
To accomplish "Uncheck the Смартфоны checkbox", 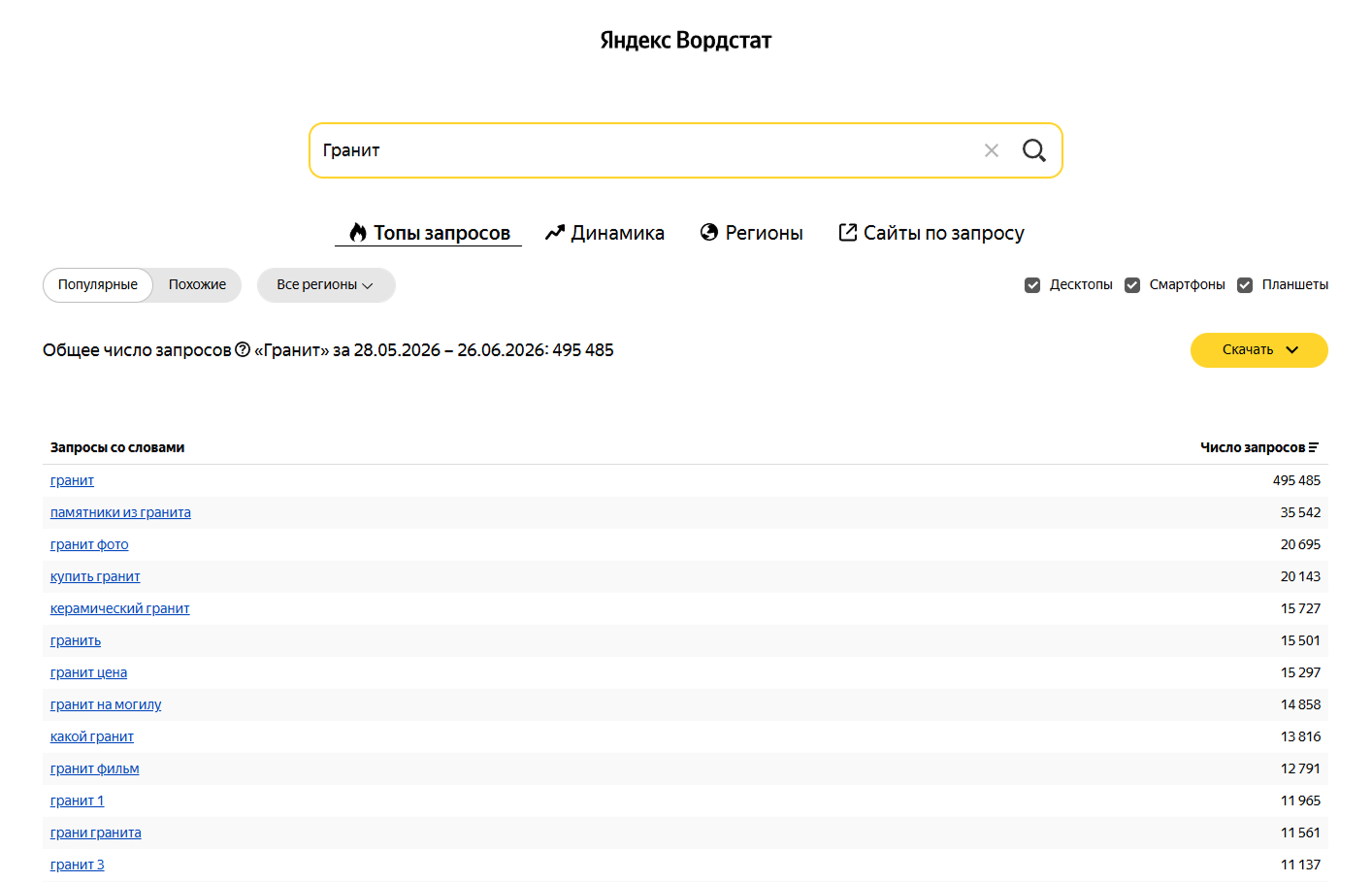I will click(1132, 285).
